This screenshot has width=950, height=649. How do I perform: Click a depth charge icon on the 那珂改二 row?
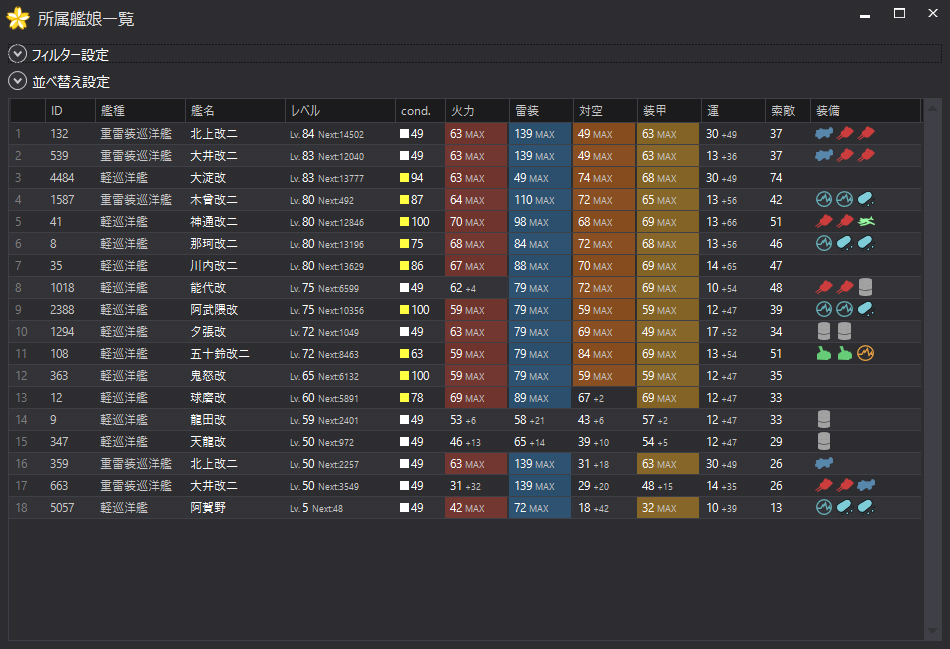coord(843,242)
